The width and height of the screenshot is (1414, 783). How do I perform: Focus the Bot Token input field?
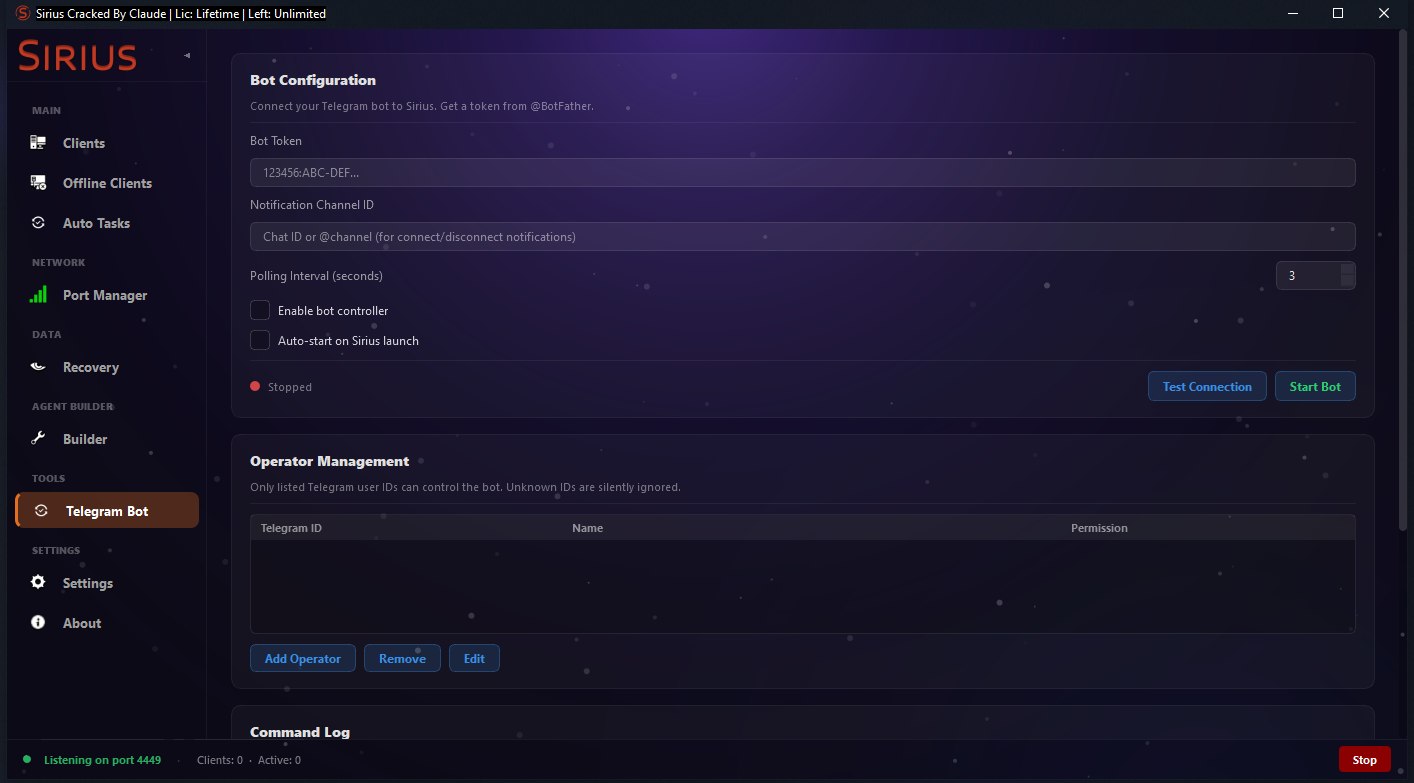(x=802, y=172)
